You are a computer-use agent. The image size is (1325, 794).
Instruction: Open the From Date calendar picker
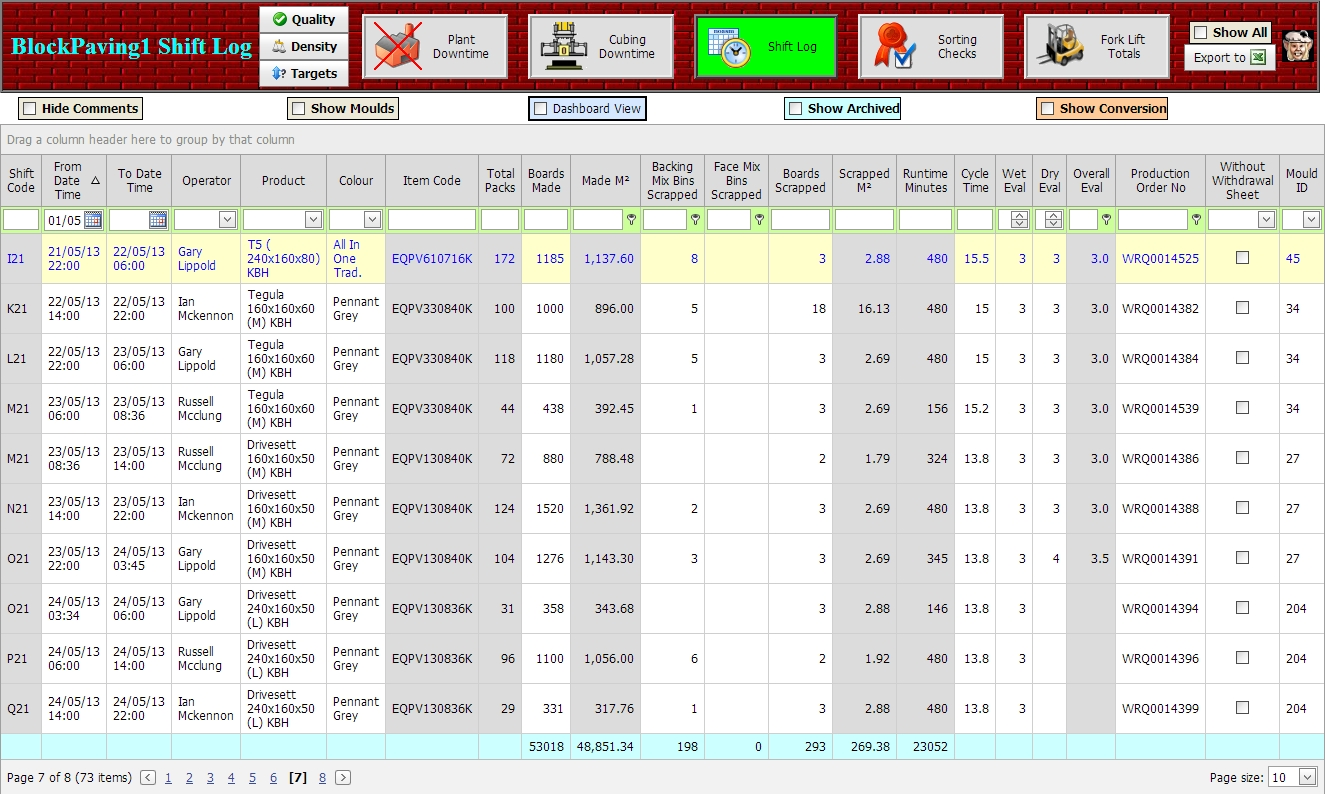pos(93,219)
